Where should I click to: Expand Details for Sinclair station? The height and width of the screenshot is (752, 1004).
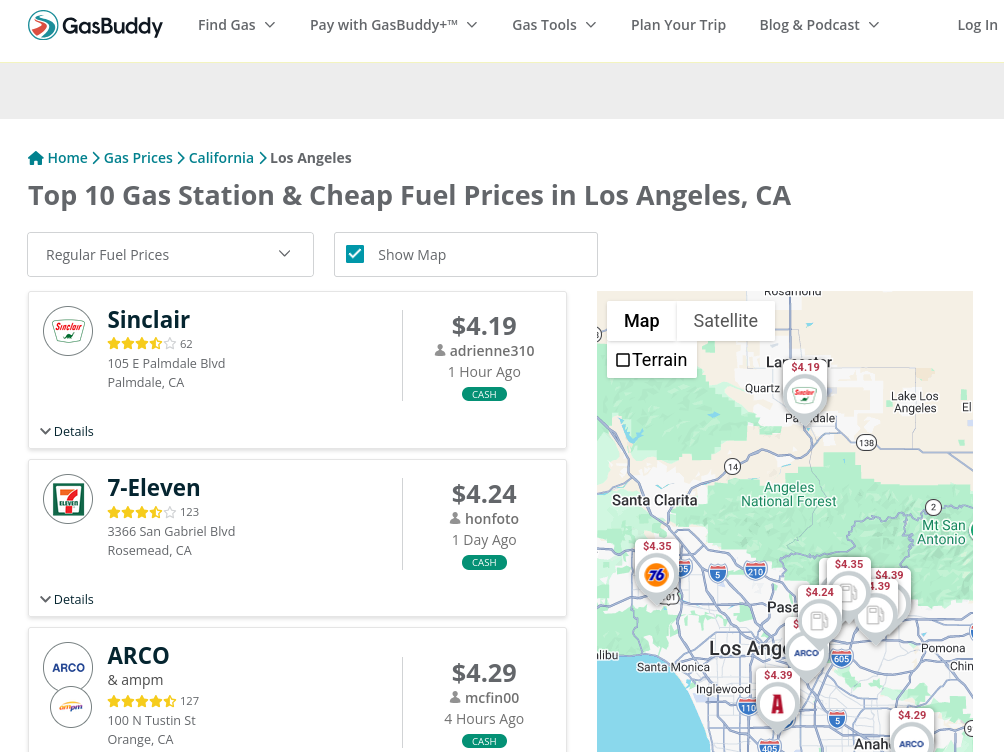pos(67,432)
